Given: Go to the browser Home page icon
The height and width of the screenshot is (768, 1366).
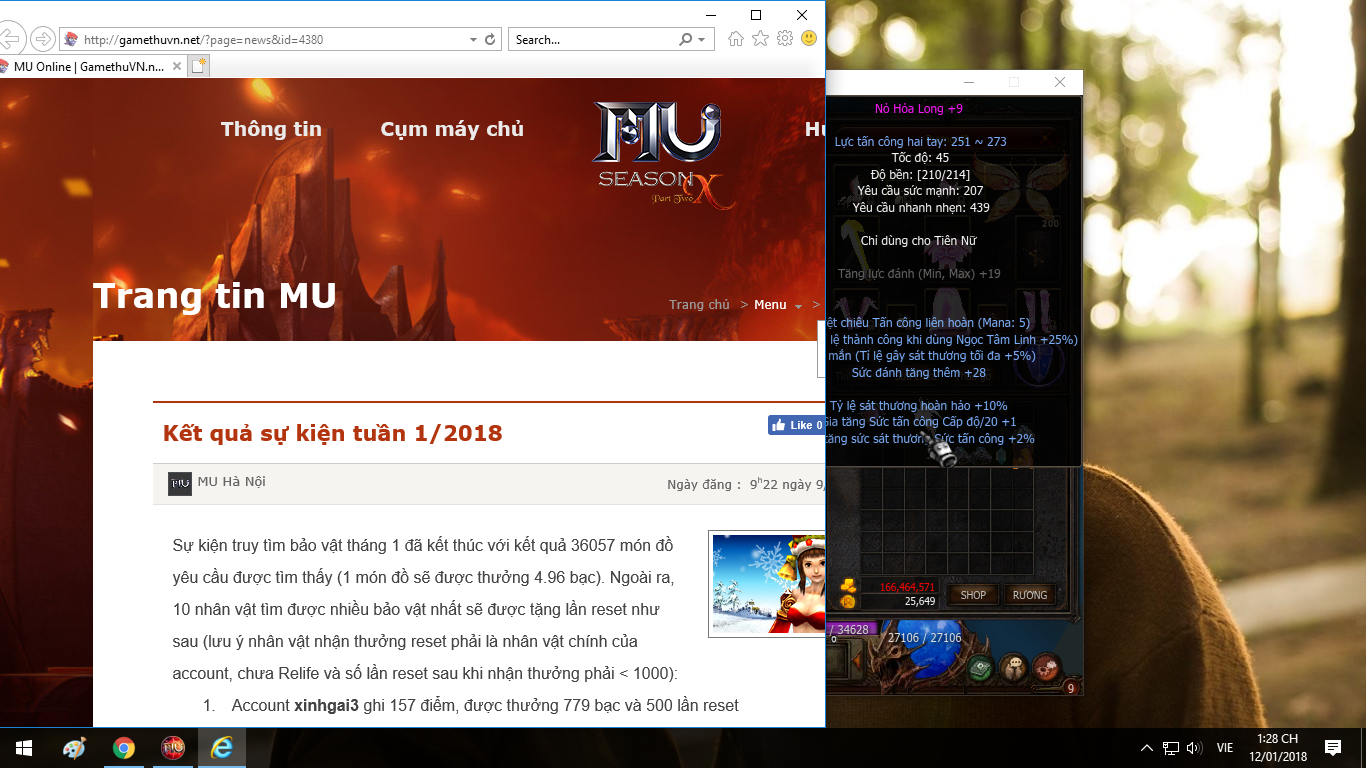Looking at the screenshot, I should coord(736,39).
